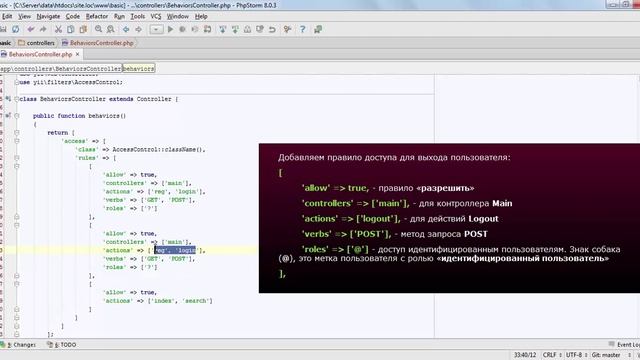Click the ['index', 'search'] actions text
This screenshot has height=360, width=640.
[180, 301]
